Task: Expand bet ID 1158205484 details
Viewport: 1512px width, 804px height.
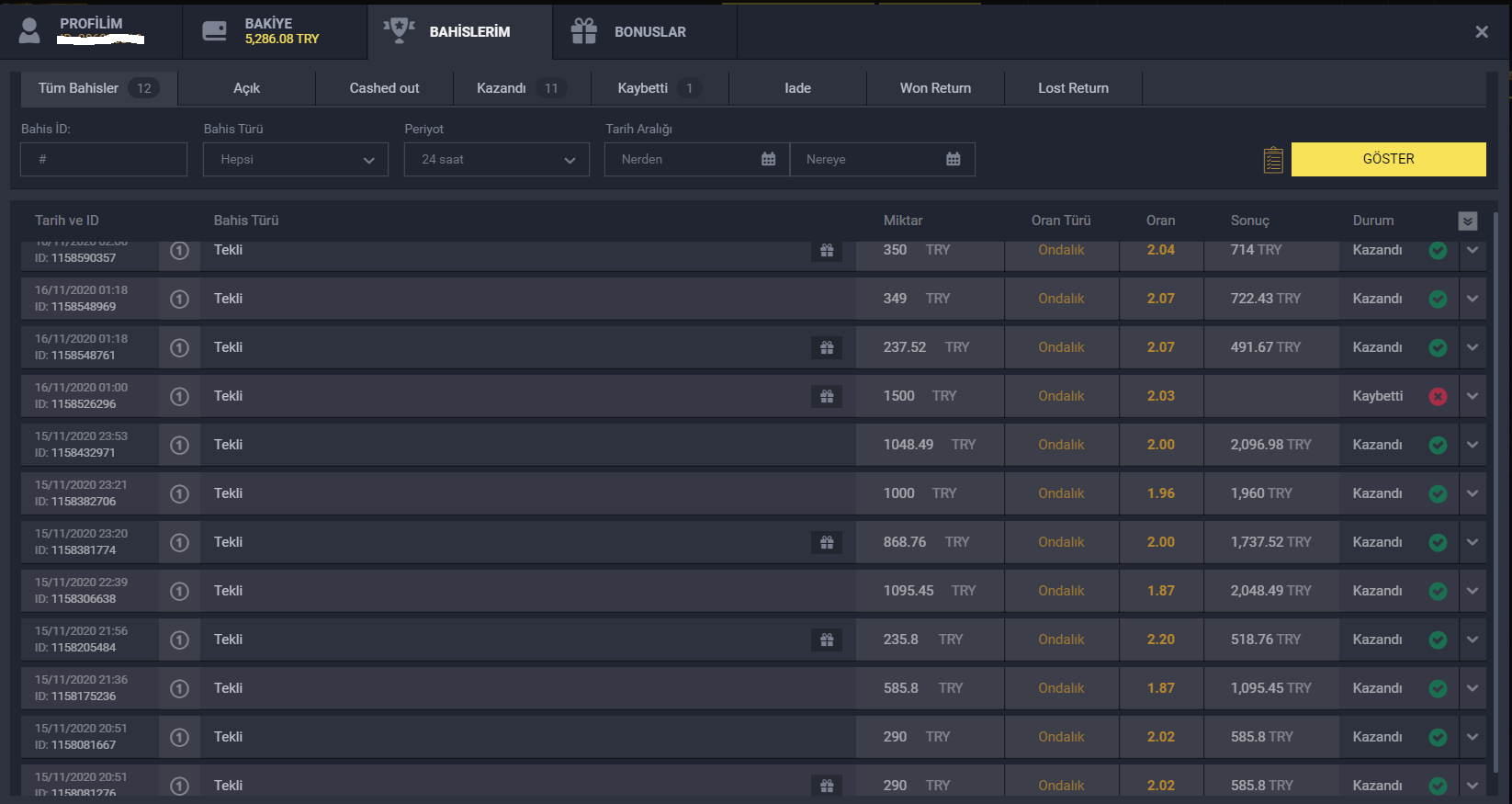Action: click(1473, 640)
